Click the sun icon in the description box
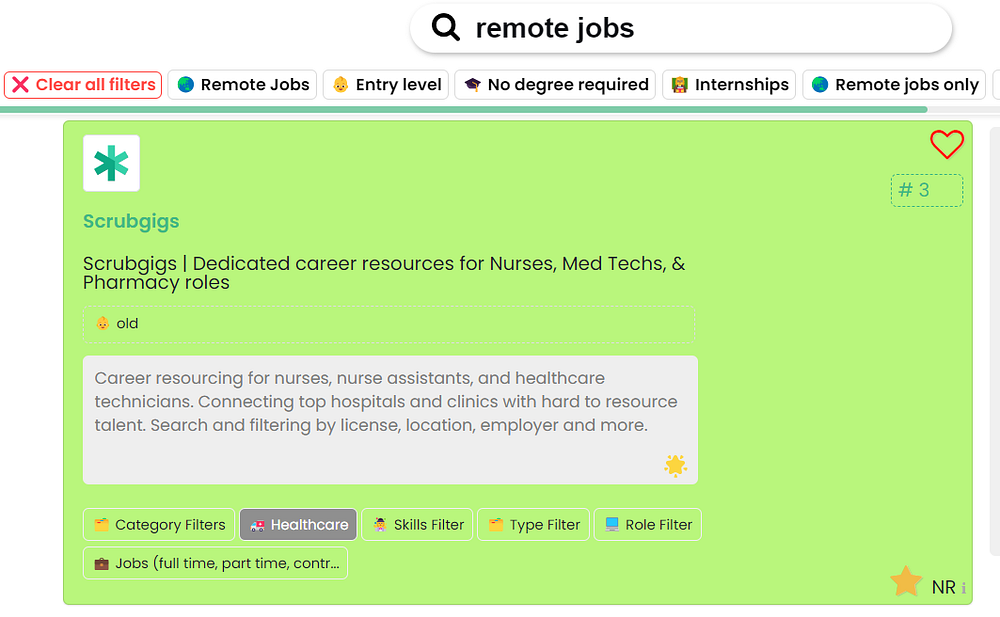This screenshot has width=1000, height=617. coord(675,465)
